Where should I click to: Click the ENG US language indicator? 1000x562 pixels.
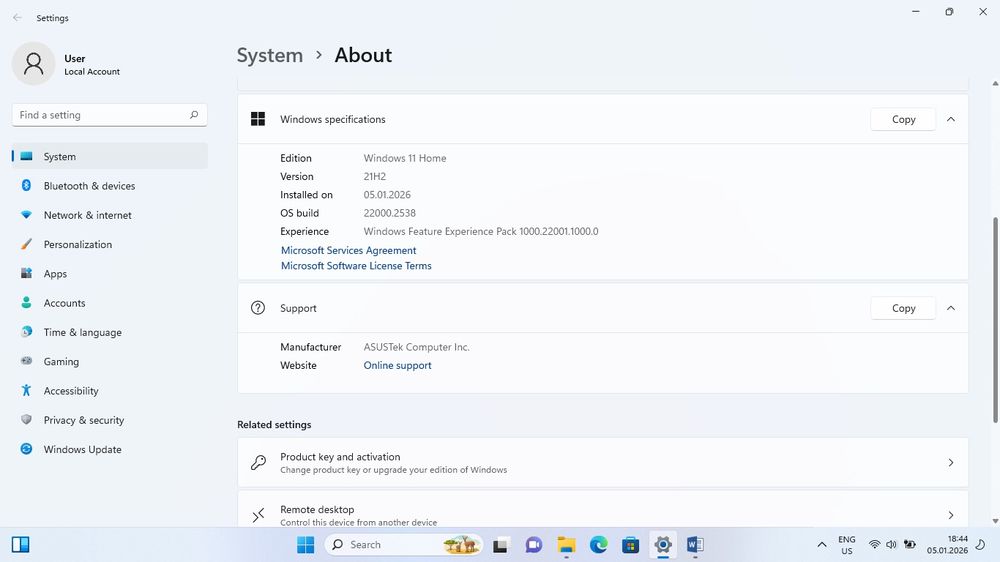846,545
